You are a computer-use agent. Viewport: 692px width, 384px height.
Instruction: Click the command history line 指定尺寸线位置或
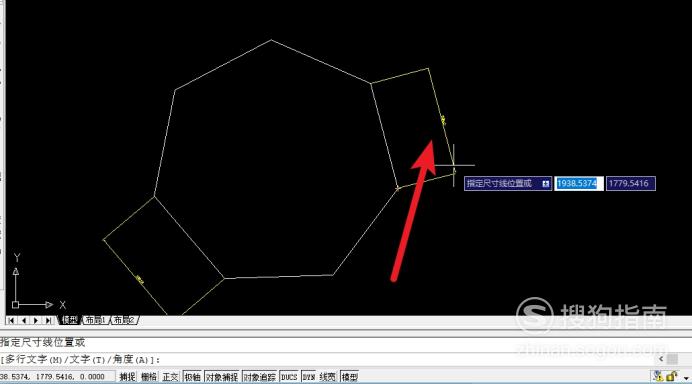point(42,343)
